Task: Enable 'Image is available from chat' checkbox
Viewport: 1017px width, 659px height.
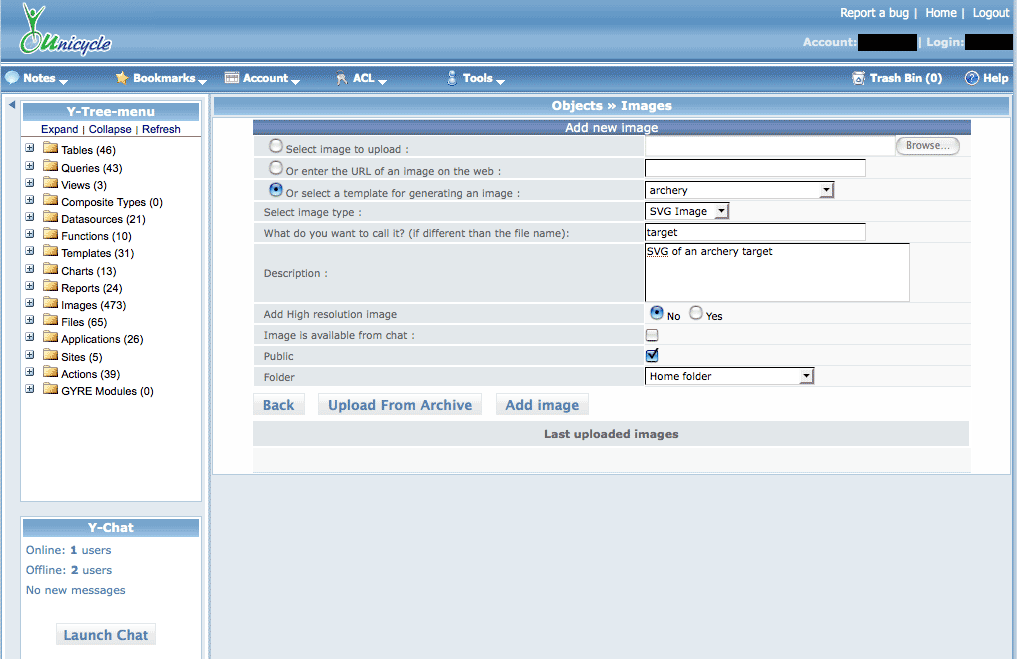Action: 652,335
